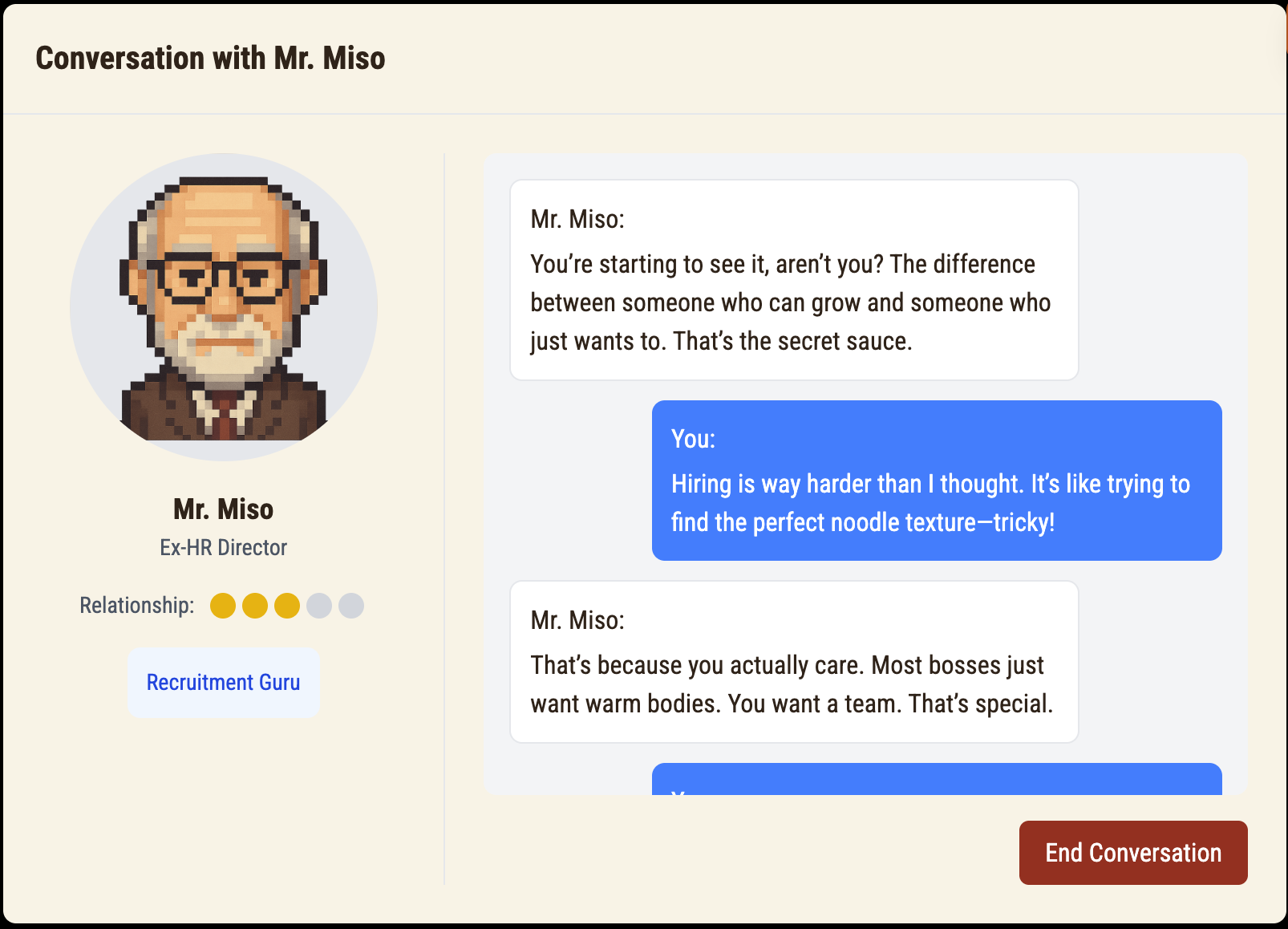
Task: Click the Recruitment Guru badge
Action: pyautogui.click(x=224, y=683)
